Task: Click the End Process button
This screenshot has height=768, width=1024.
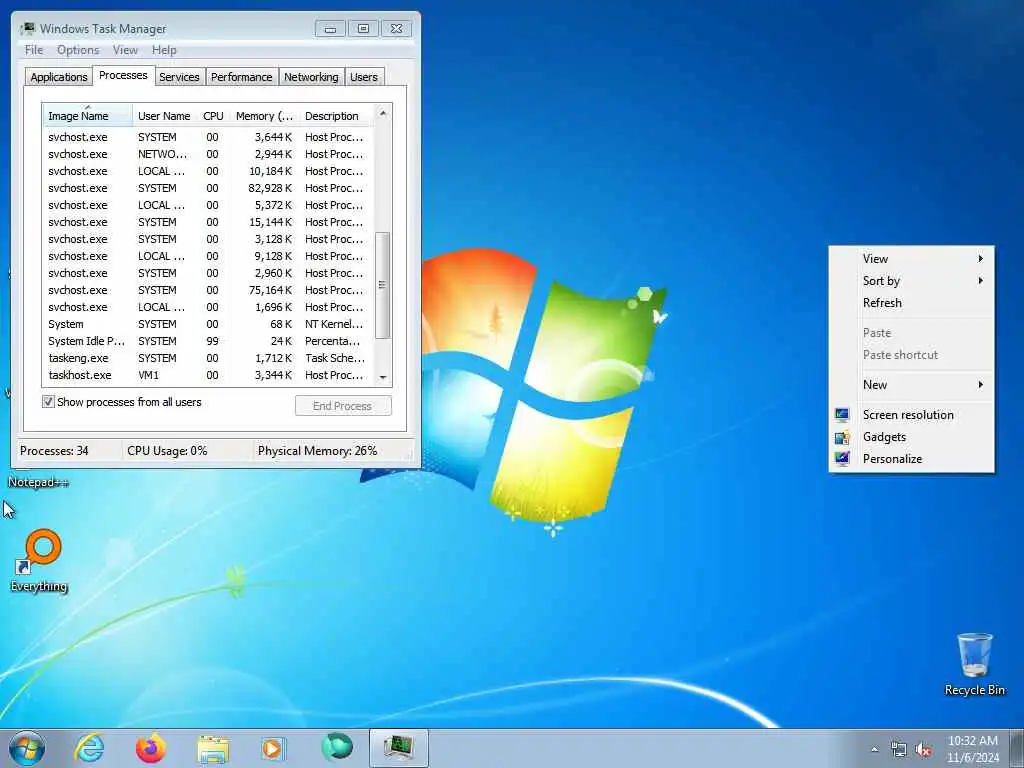Action: (x=343, y=406)
